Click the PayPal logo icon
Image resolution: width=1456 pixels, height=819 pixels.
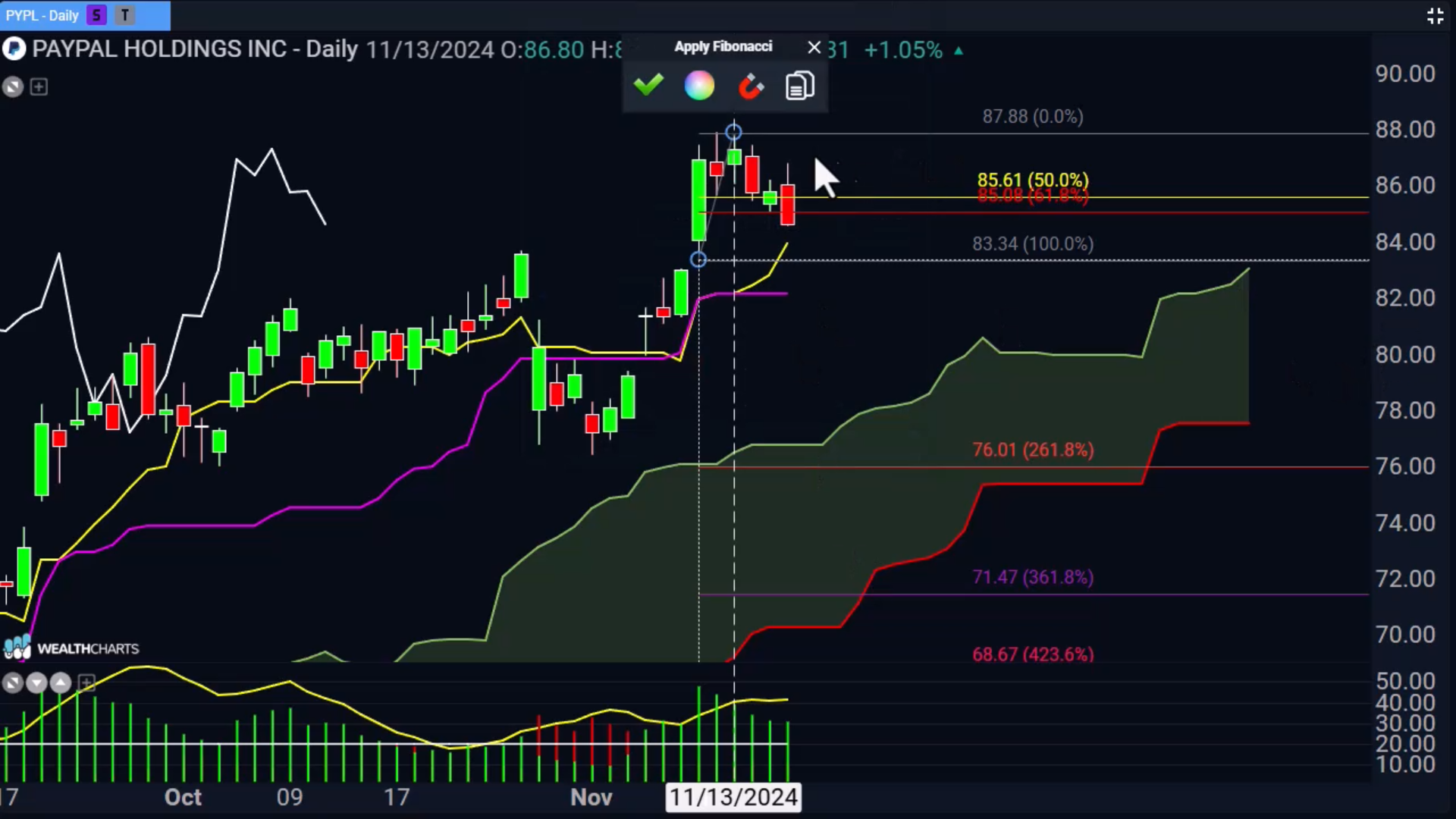[x=14, y=49]
